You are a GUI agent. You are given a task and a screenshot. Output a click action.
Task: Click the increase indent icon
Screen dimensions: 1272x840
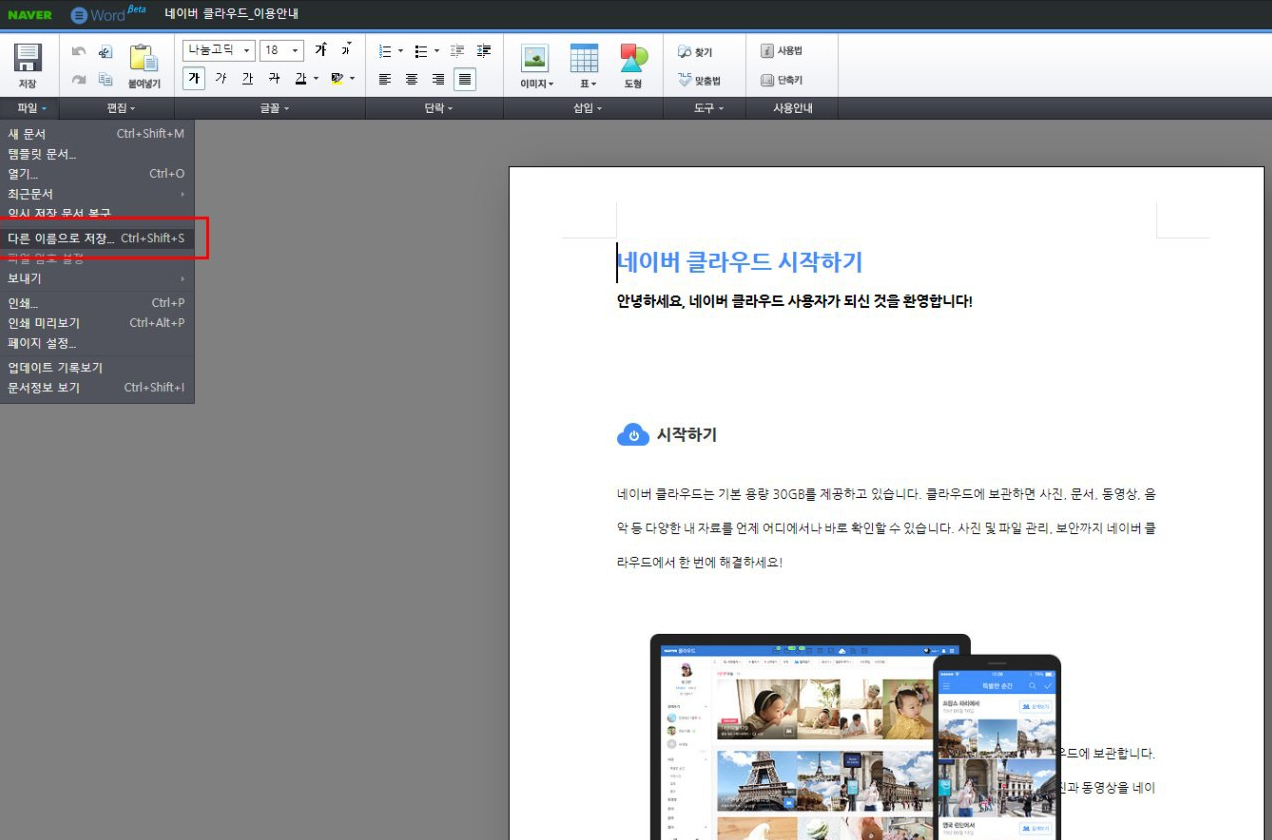click(484, 51)
